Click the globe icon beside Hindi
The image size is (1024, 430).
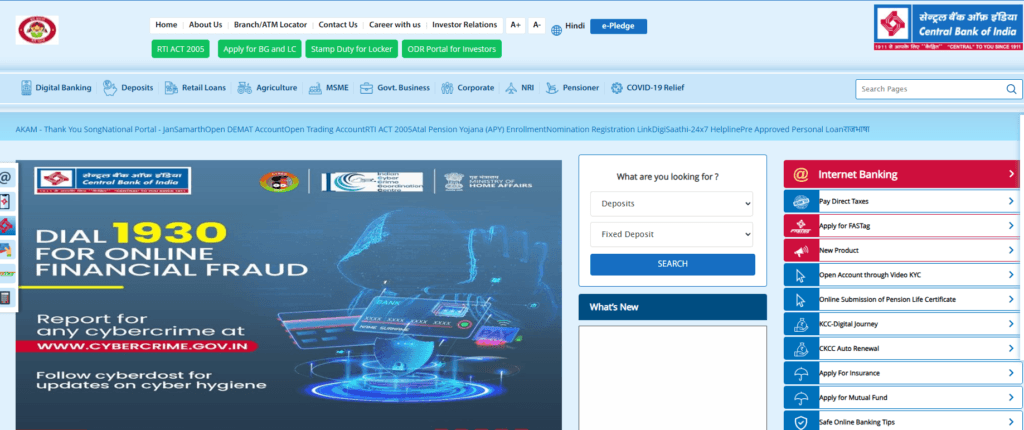click(x=556, y=30)
